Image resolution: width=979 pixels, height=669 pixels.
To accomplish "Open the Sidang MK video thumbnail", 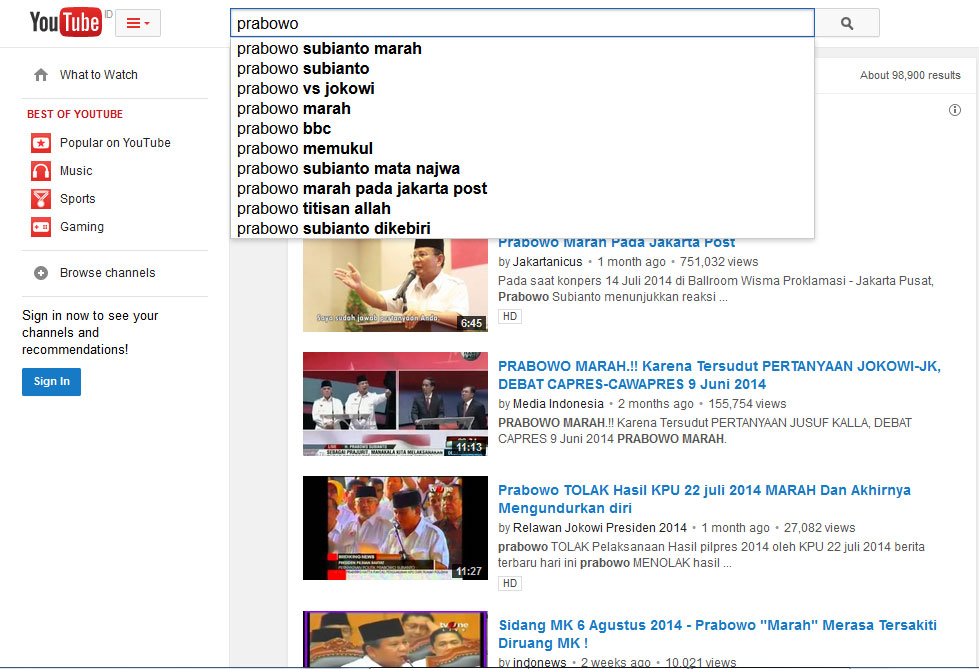I will (395, 639).
